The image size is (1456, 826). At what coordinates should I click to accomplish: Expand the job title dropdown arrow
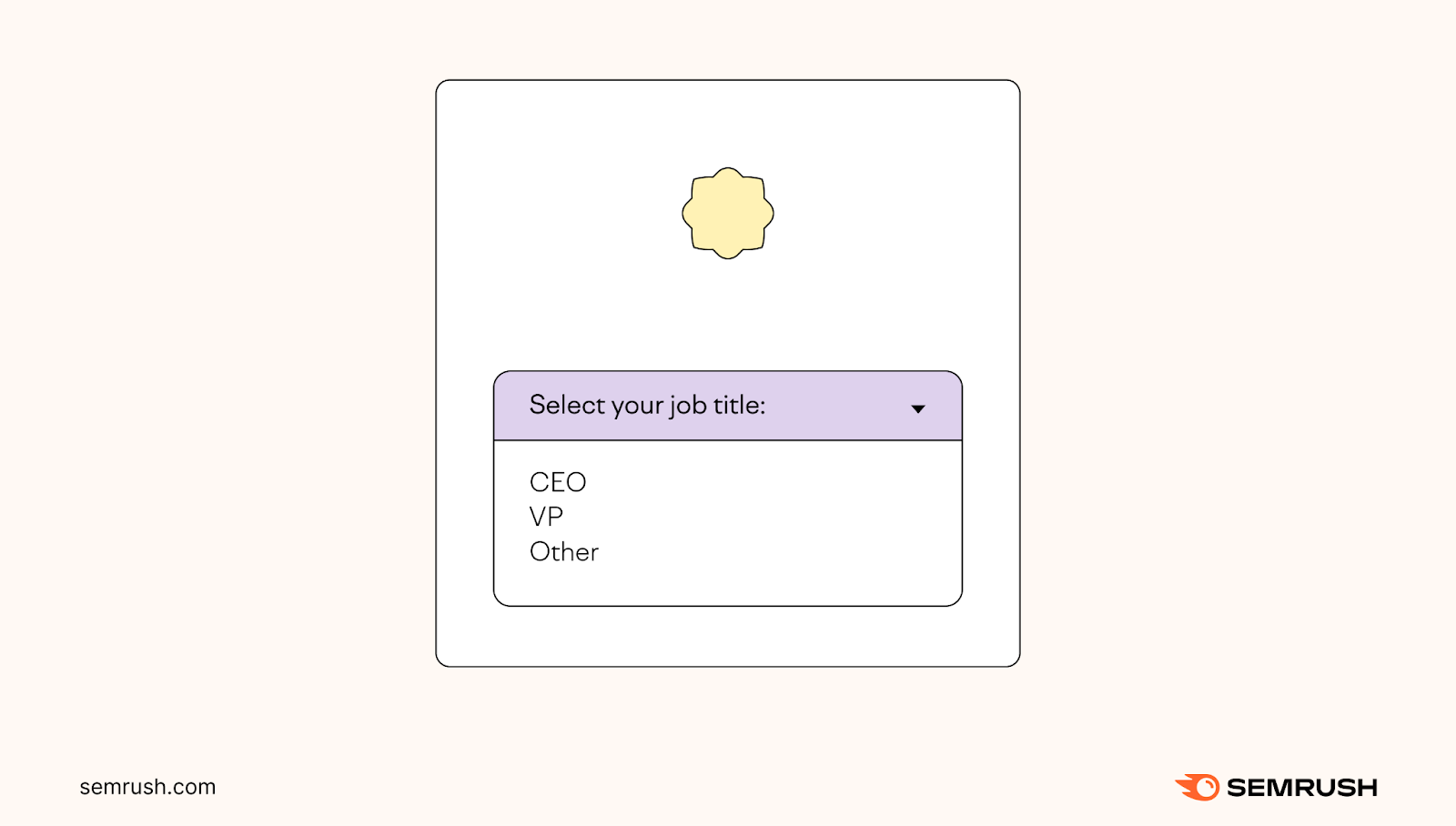pyautogui.click(x=918, y=409)
